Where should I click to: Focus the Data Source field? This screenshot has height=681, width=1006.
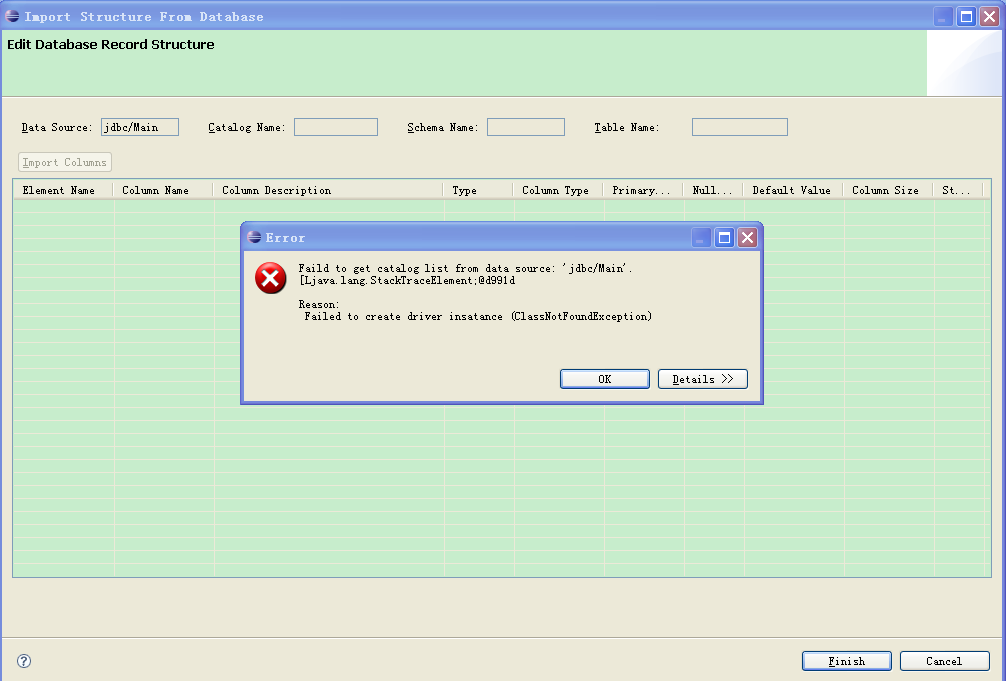coord(139,127)
